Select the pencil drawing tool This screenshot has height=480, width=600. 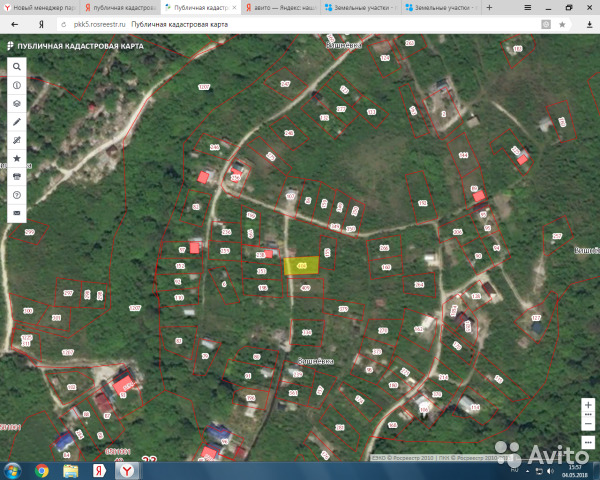[17, 122]
